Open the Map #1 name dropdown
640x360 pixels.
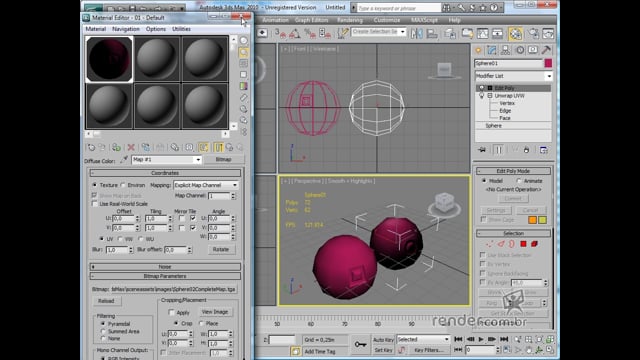tap(198, 160)
